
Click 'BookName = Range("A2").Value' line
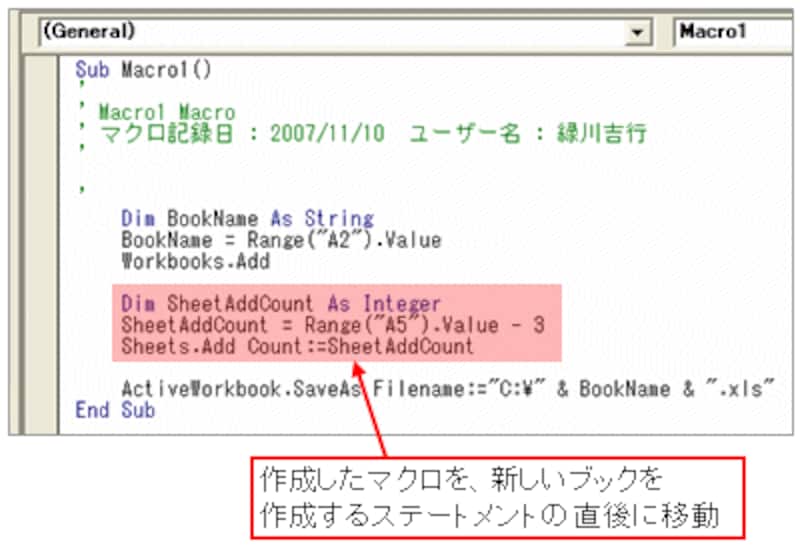coord(281,240)
